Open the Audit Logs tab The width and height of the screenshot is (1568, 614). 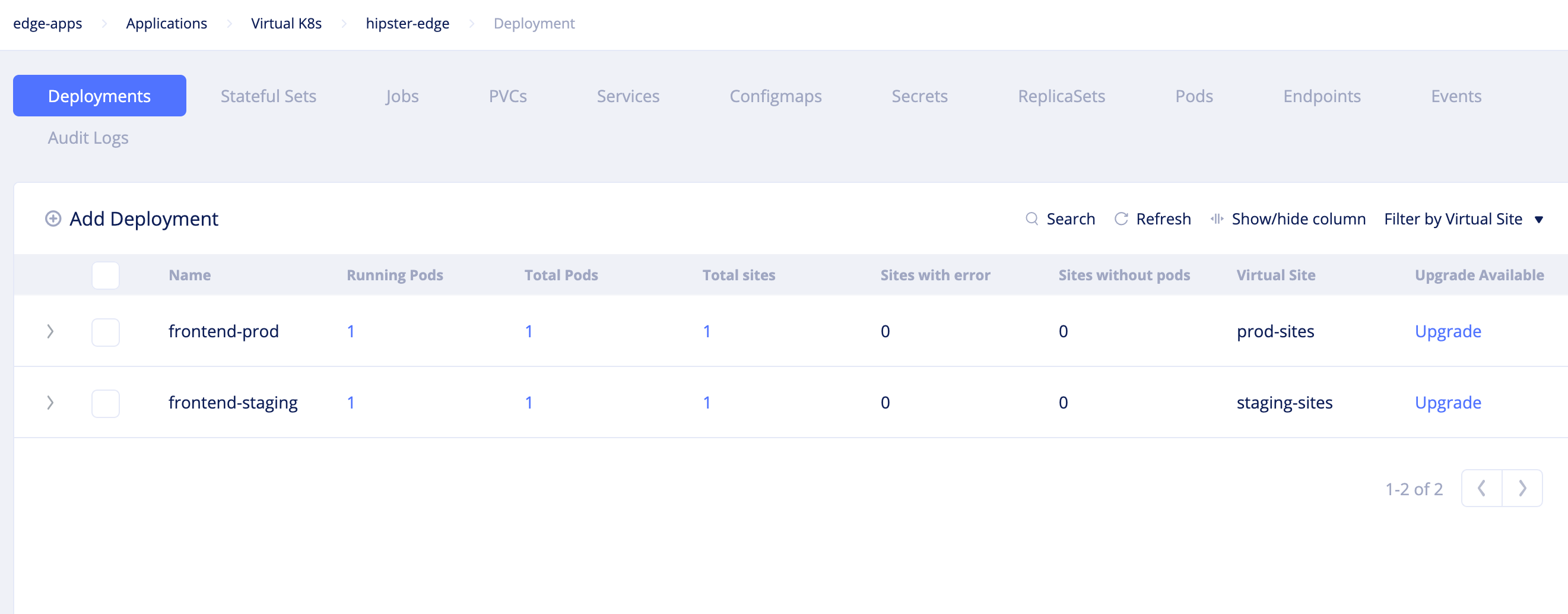pyautogui.click(x=88, y=138)
